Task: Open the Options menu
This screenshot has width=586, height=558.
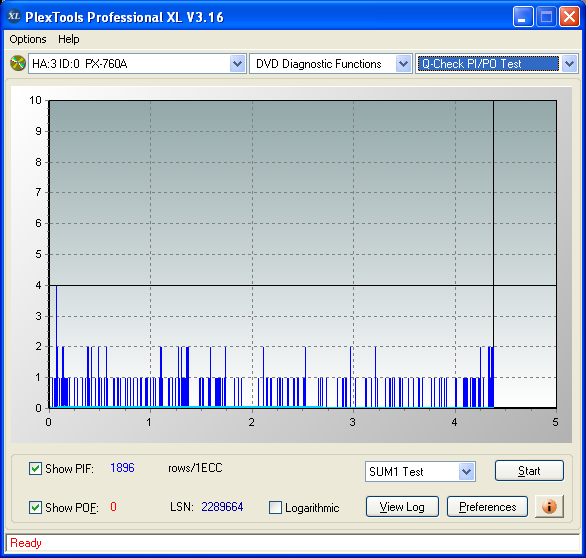Action: pos(28,39)
